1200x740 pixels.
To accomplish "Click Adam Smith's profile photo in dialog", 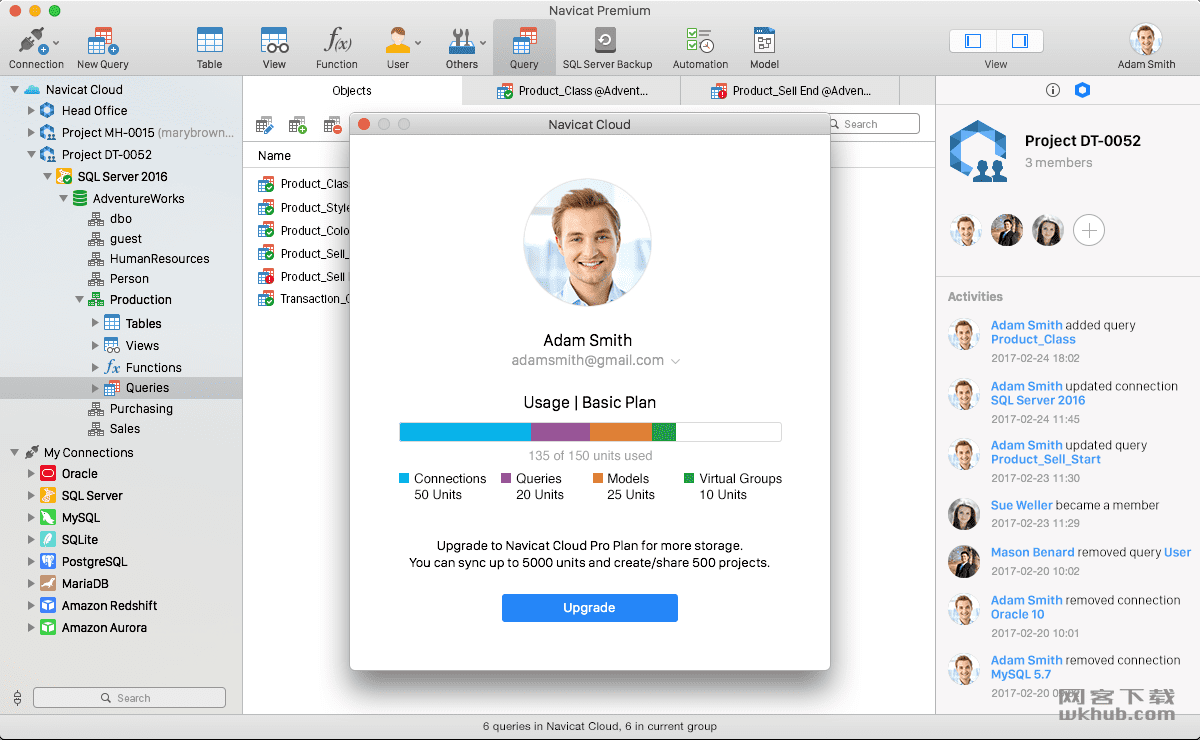I will 588,242.
